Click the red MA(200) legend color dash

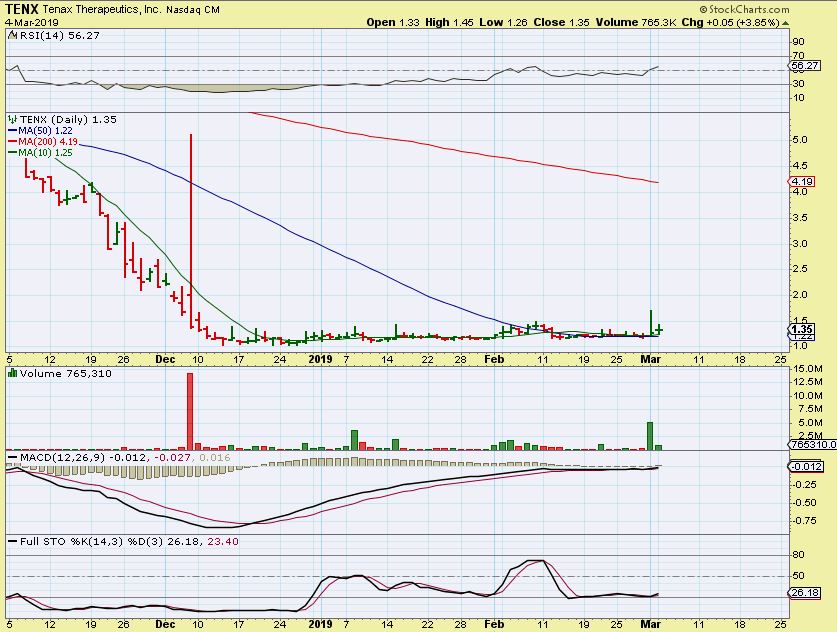coord(13,141)
